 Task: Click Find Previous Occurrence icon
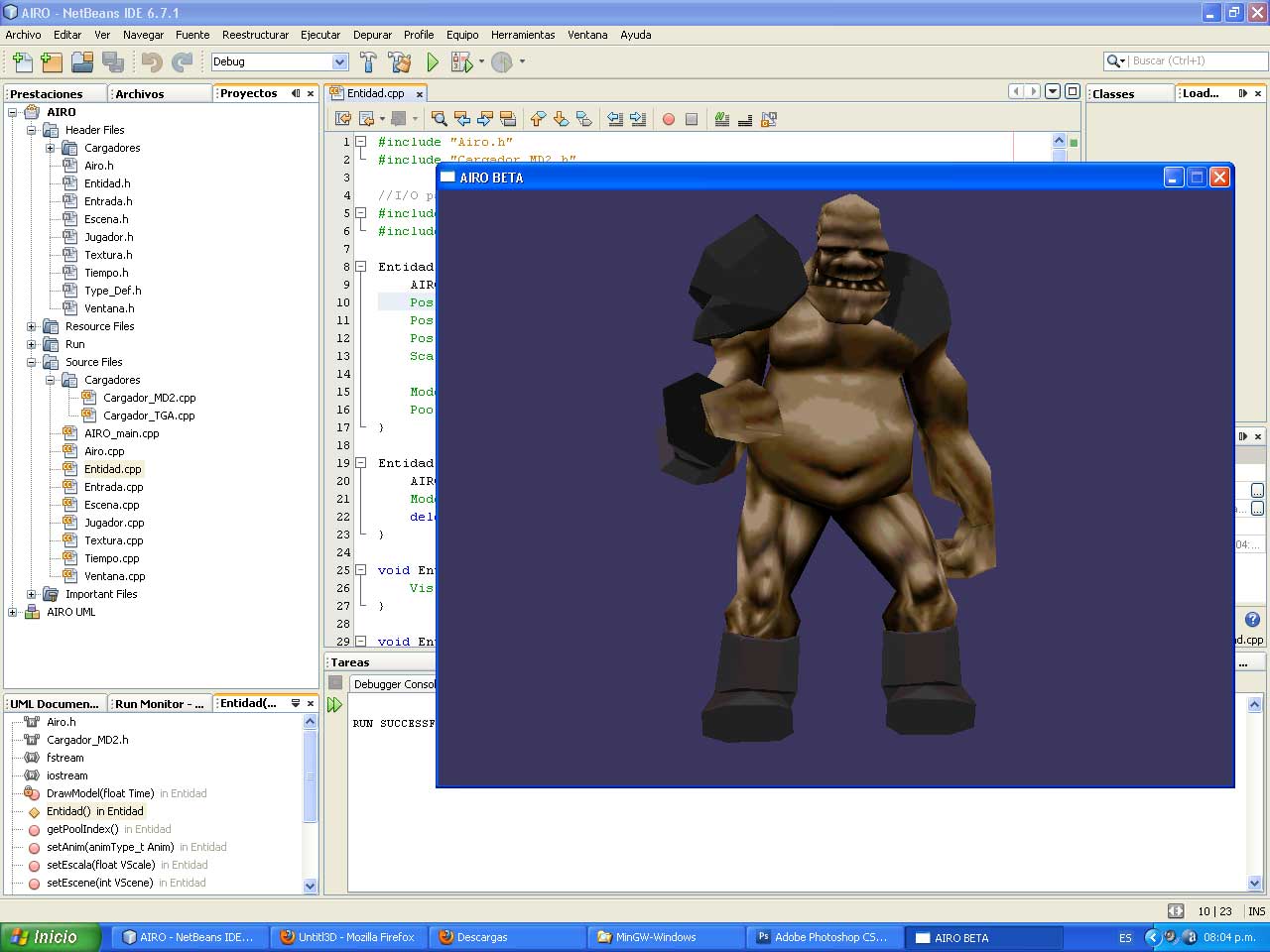click(x=462, y=119)
